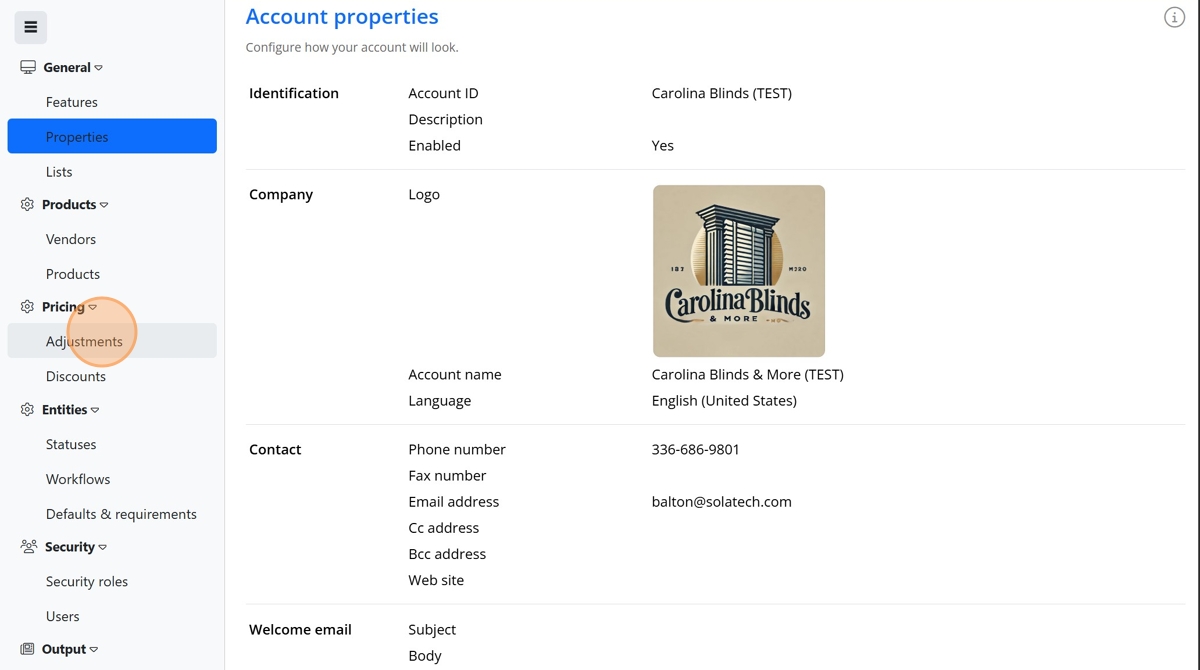Click the Pricing gear icon
This screenshot has height=670, width=1200.
pyautogui.click(x=27, y=307)
